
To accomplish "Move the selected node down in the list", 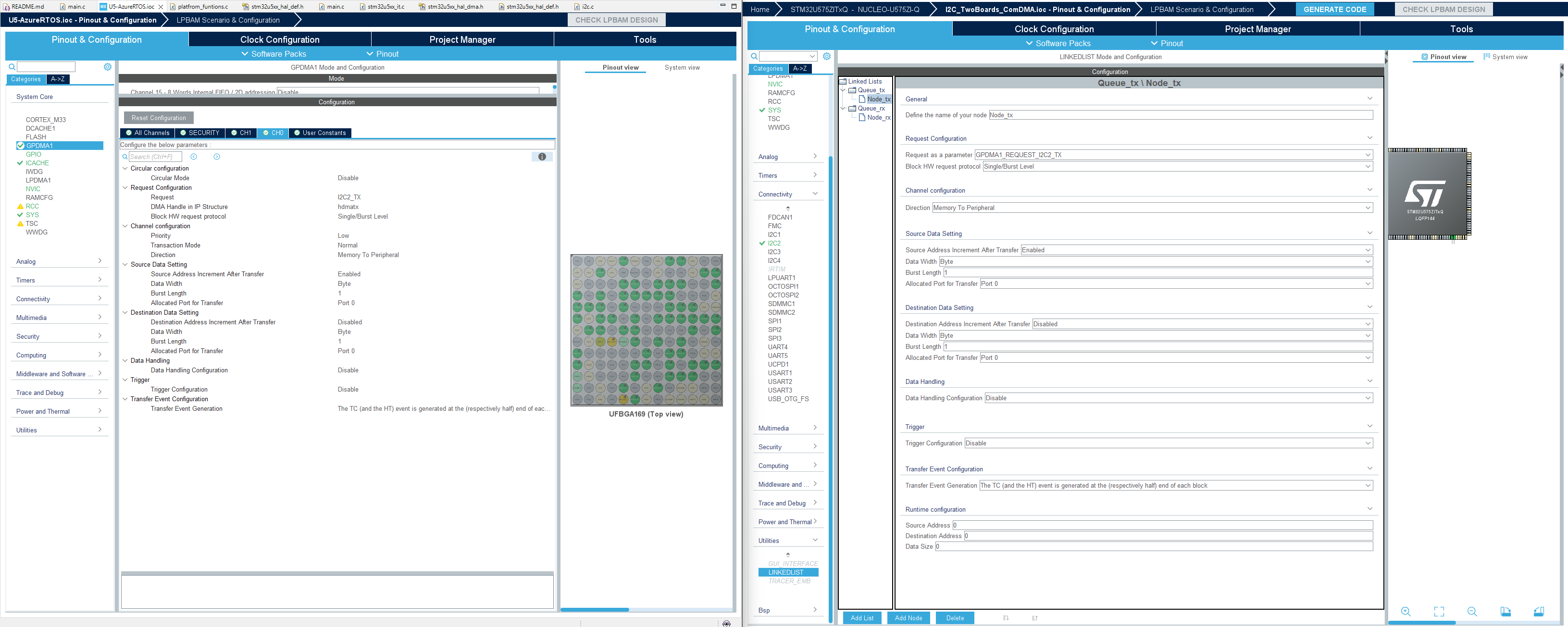I will [x=1006, y=618].
